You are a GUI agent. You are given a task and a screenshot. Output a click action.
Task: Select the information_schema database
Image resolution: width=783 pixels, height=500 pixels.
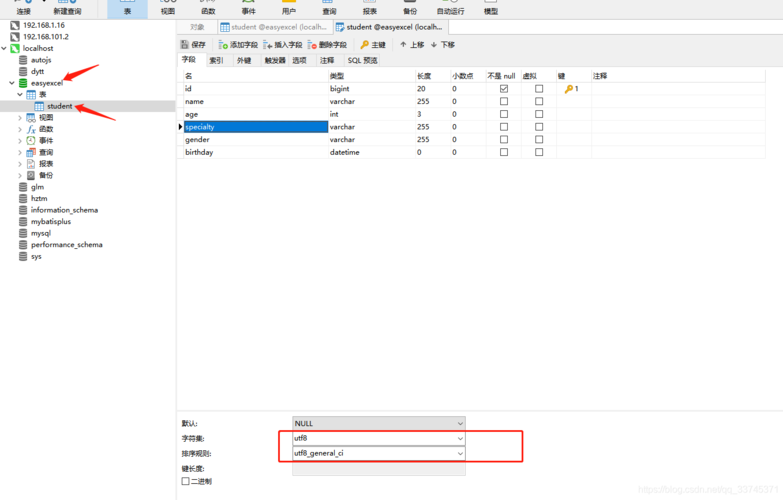64,210
